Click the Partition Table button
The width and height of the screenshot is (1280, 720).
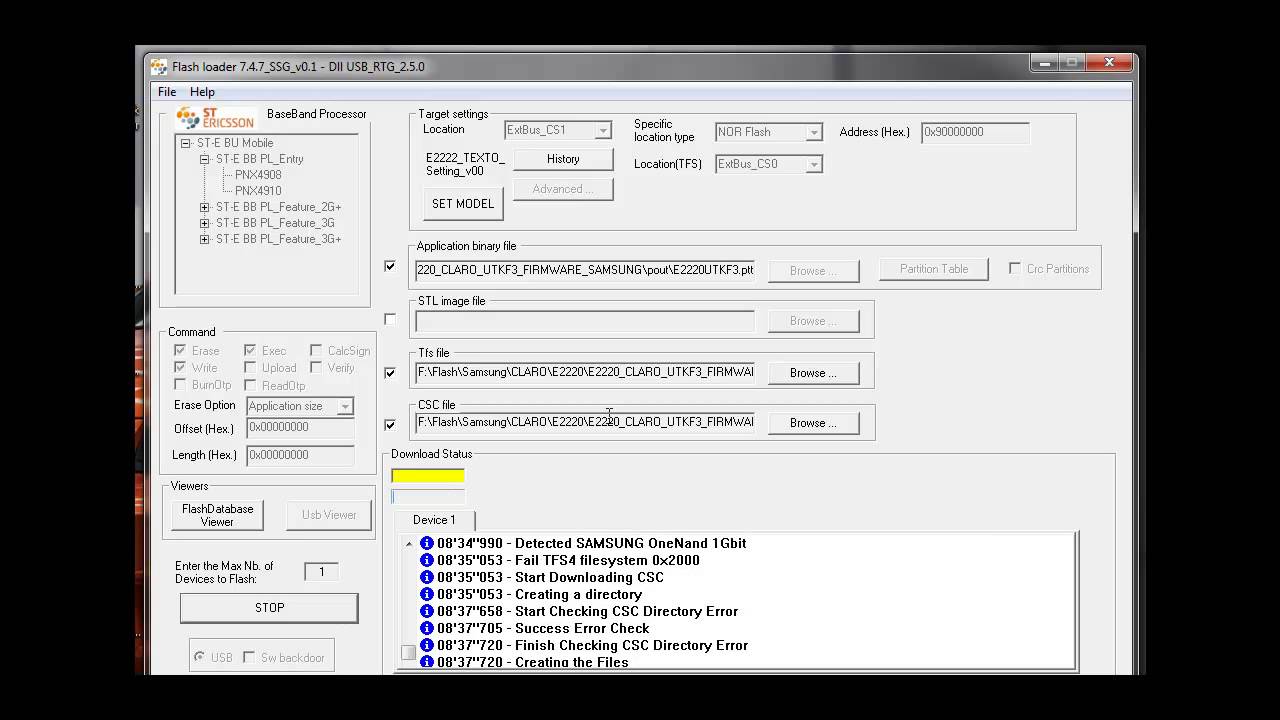[x=934, y=269]
